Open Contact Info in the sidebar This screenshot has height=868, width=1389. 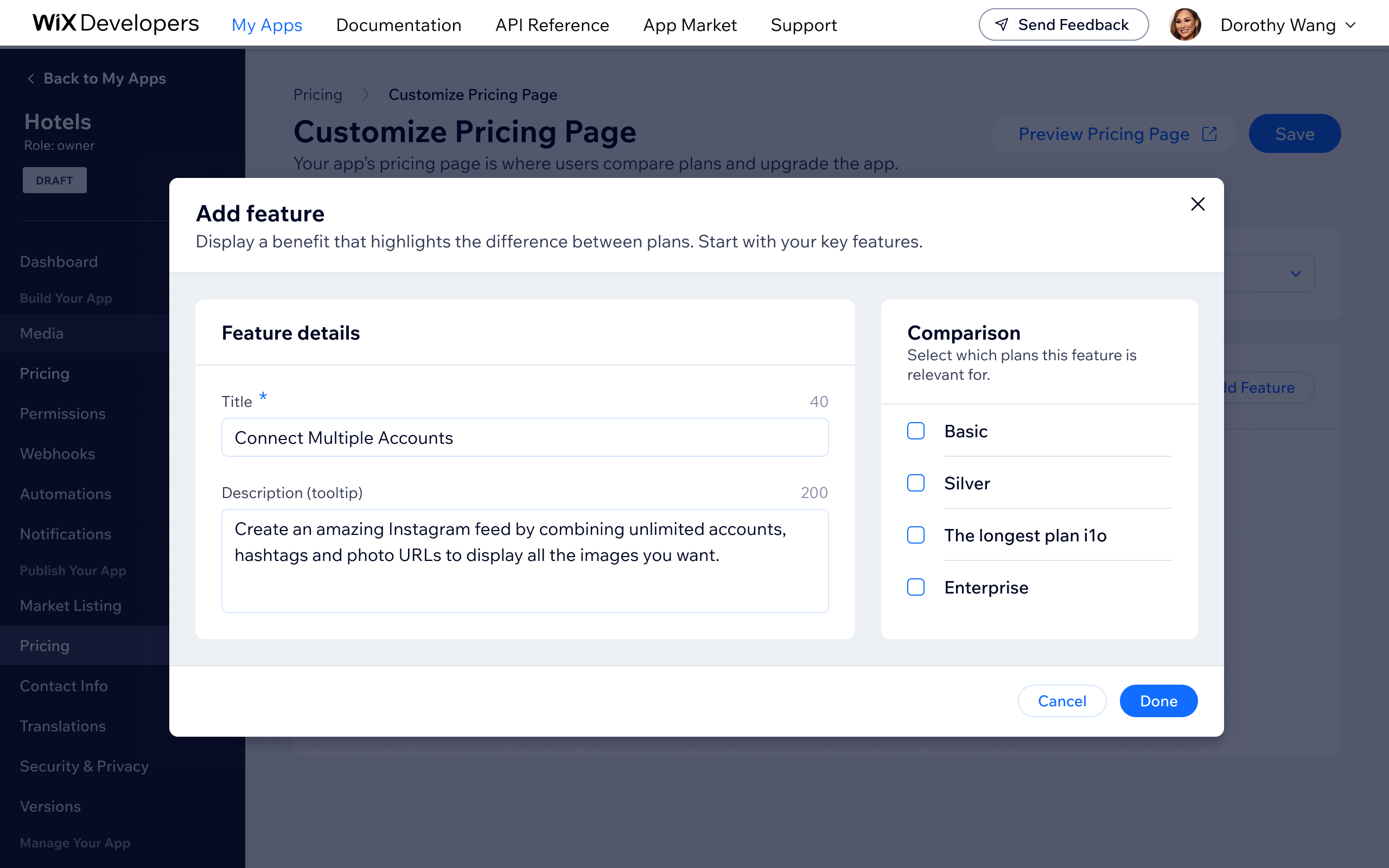click(63, 686)
